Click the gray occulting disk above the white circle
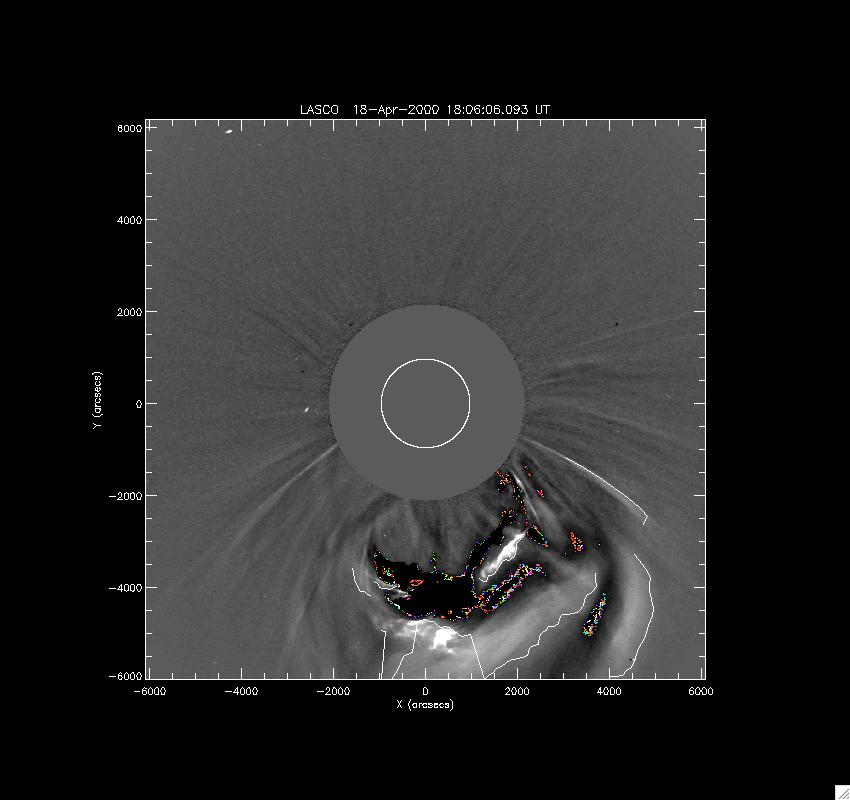The height and width of the screenshot is (800, 850). (x=426, y=332)
